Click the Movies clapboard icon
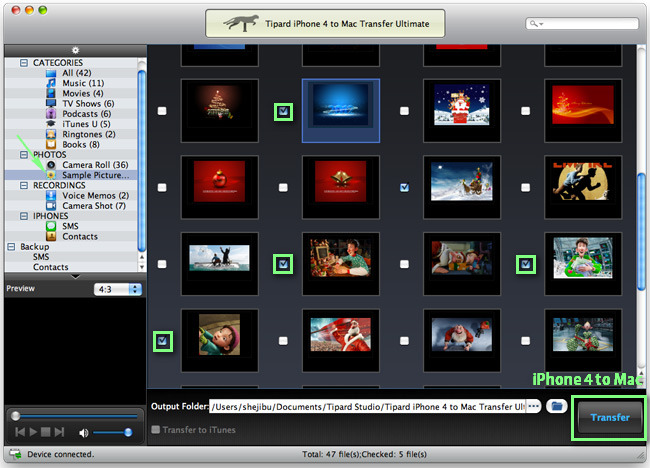Image resolution: width=650 pixels, height=468 pixels. click(51, 94)
